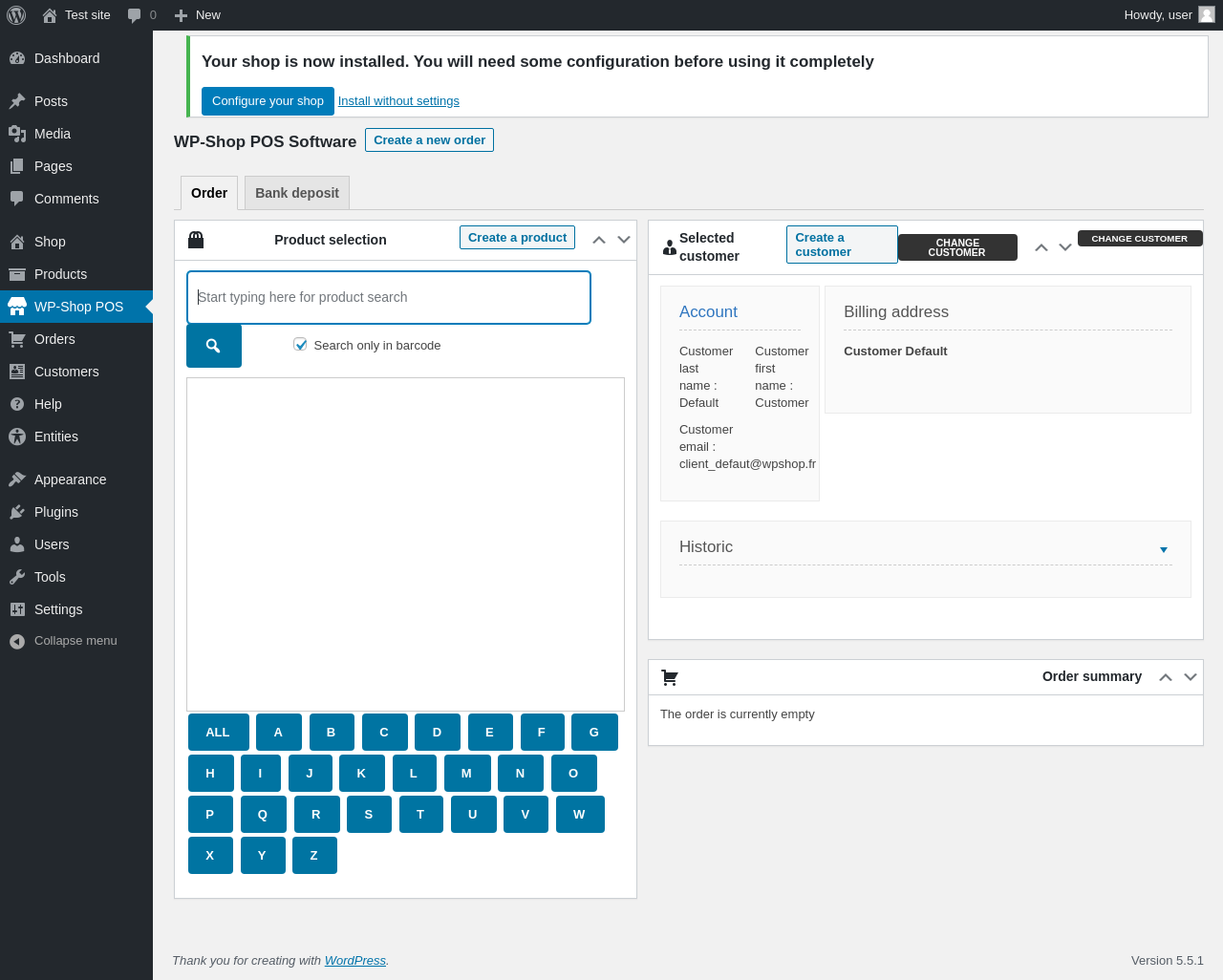Open the New content plus menu

point(197,15)
